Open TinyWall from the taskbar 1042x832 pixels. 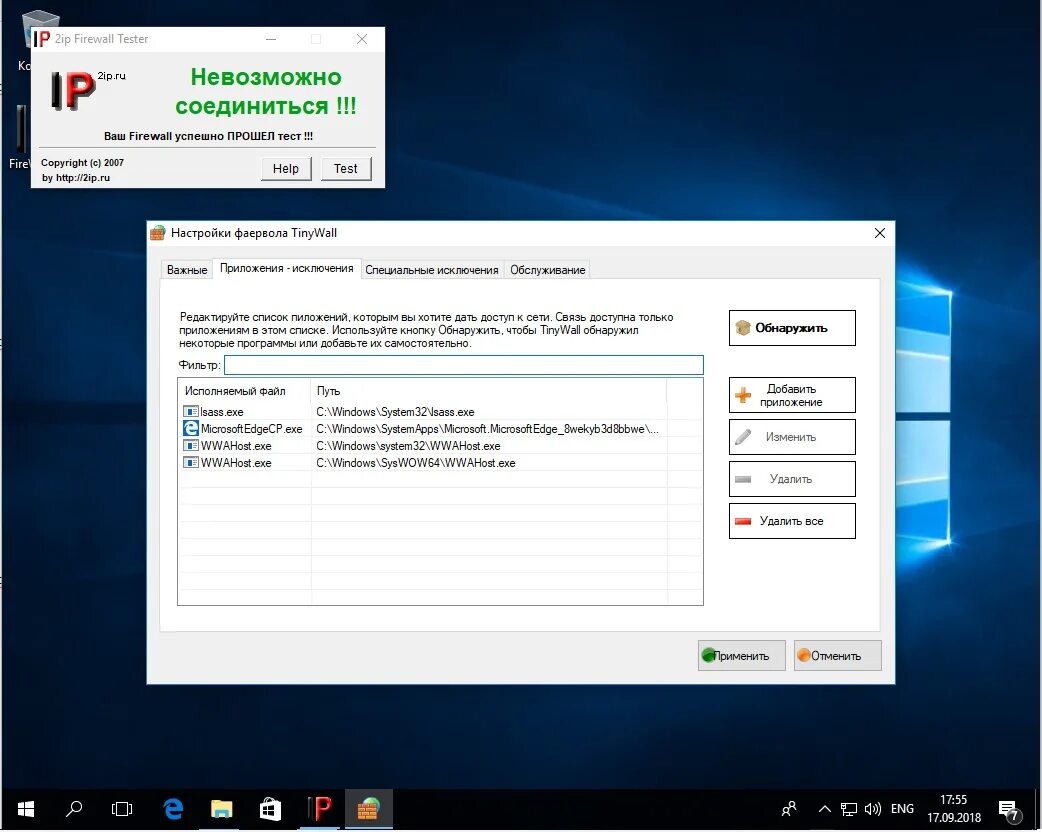click(x=368, y=809)
